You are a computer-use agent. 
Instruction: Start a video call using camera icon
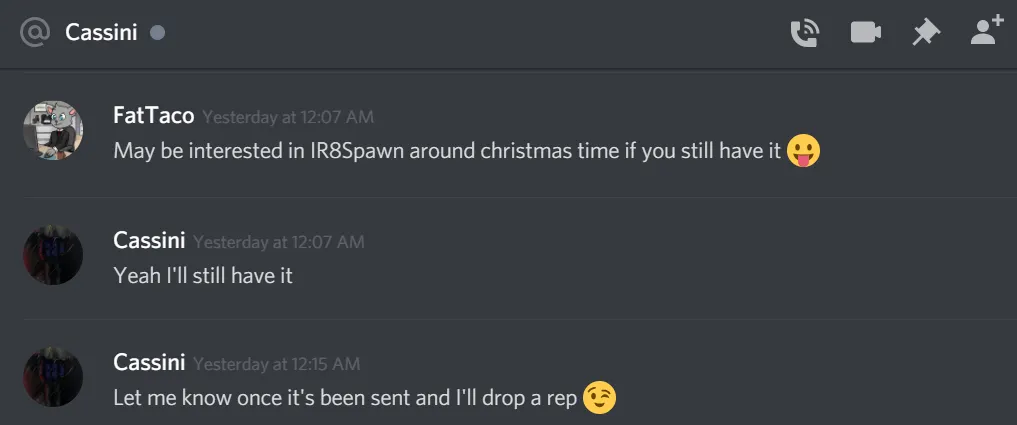(x=866, y=32)
